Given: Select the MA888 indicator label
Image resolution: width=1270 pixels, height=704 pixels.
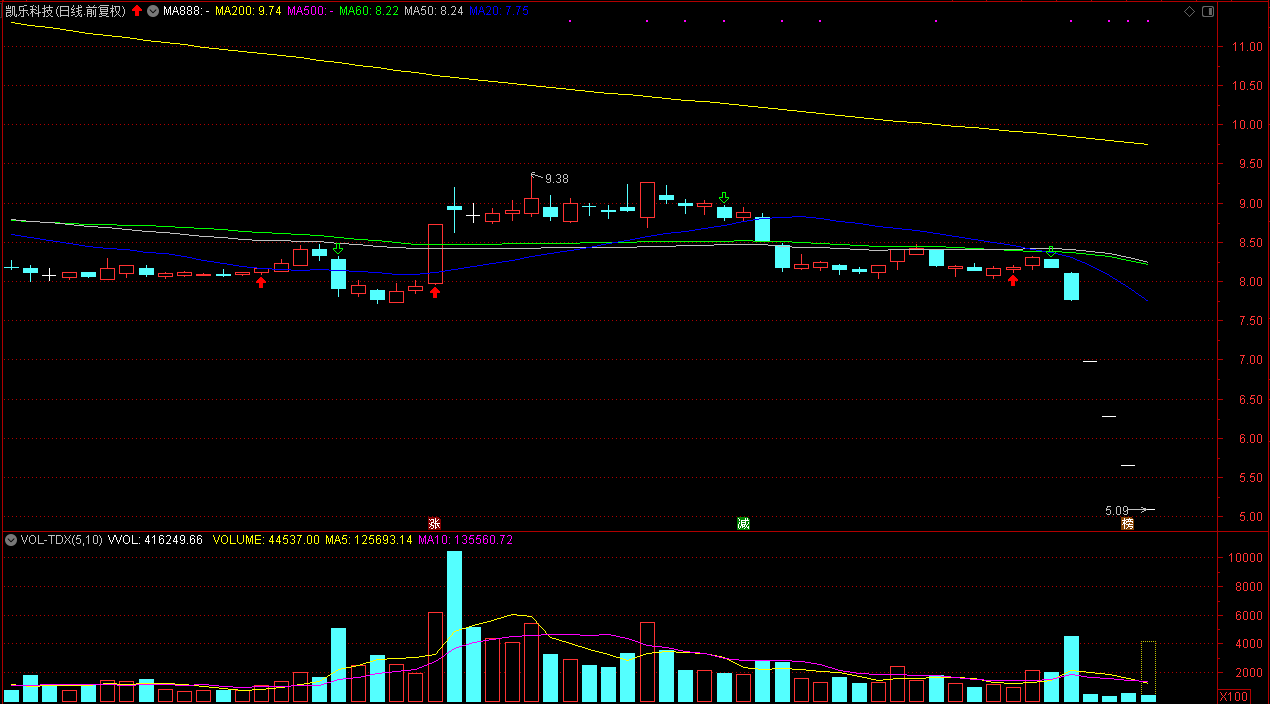Looking at the screenshot, I should tap(185, 11).
